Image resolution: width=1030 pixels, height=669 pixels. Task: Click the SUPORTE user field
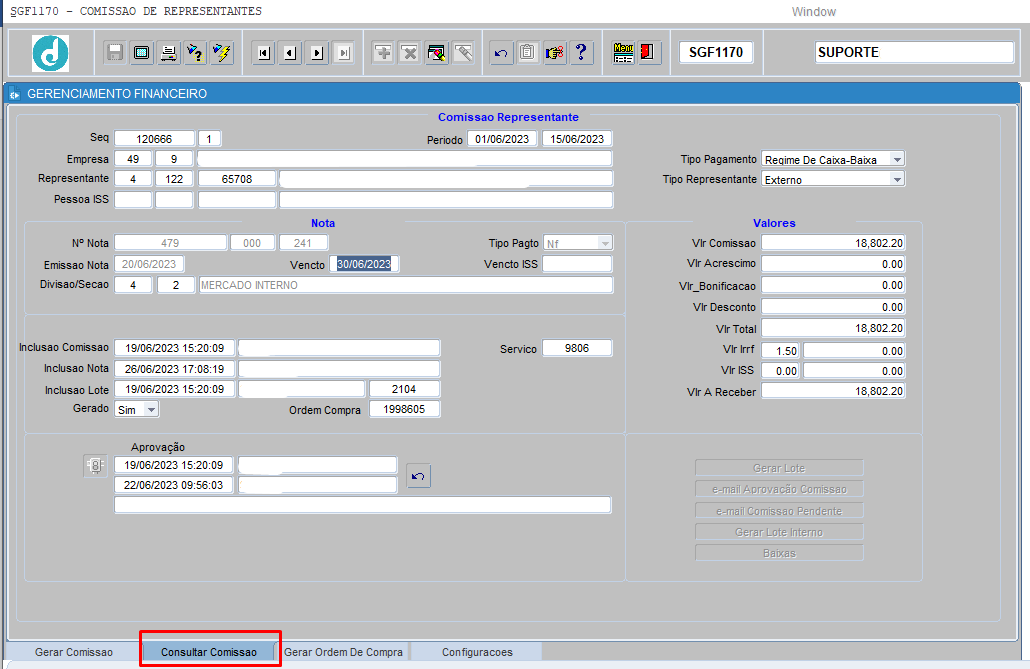pyautogui.click(x=914, y=52)
